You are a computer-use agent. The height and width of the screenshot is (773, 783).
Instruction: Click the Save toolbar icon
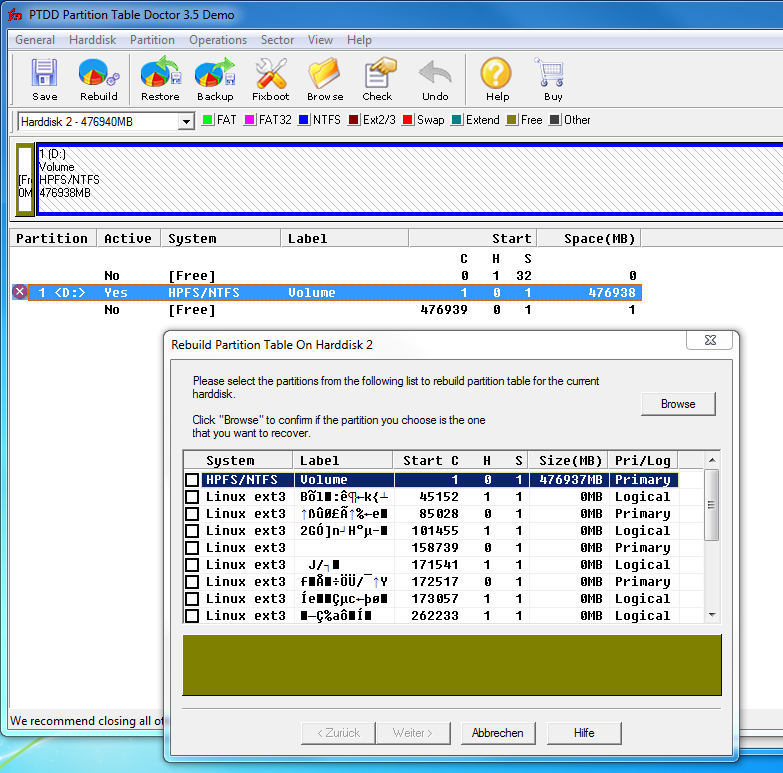(44, 73)
